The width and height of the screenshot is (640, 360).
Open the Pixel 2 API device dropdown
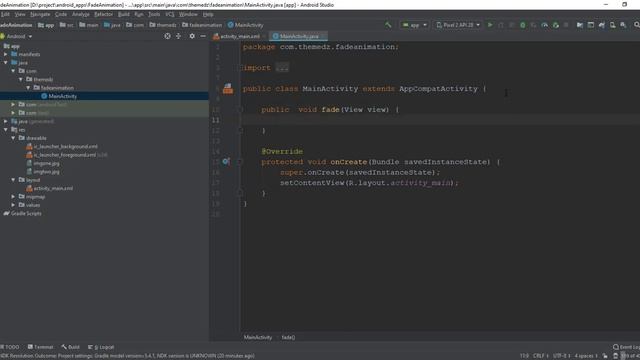click(x=458, y=25)
